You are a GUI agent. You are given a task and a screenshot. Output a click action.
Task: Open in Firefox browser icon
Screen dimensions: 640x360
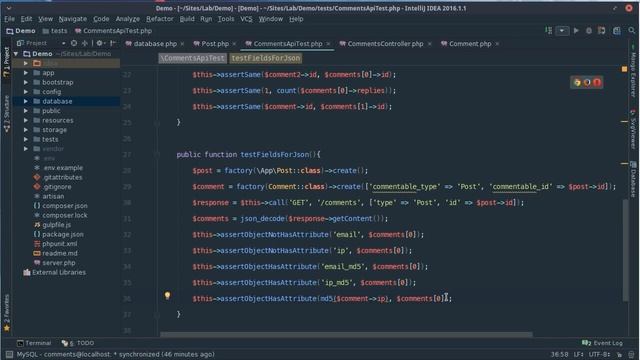587,82
